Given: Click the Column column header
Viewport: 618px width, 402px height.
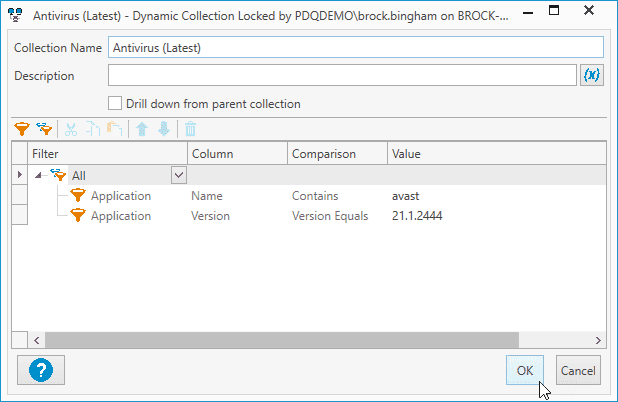Looking at the screenshot, I should [x=237, y=154].
